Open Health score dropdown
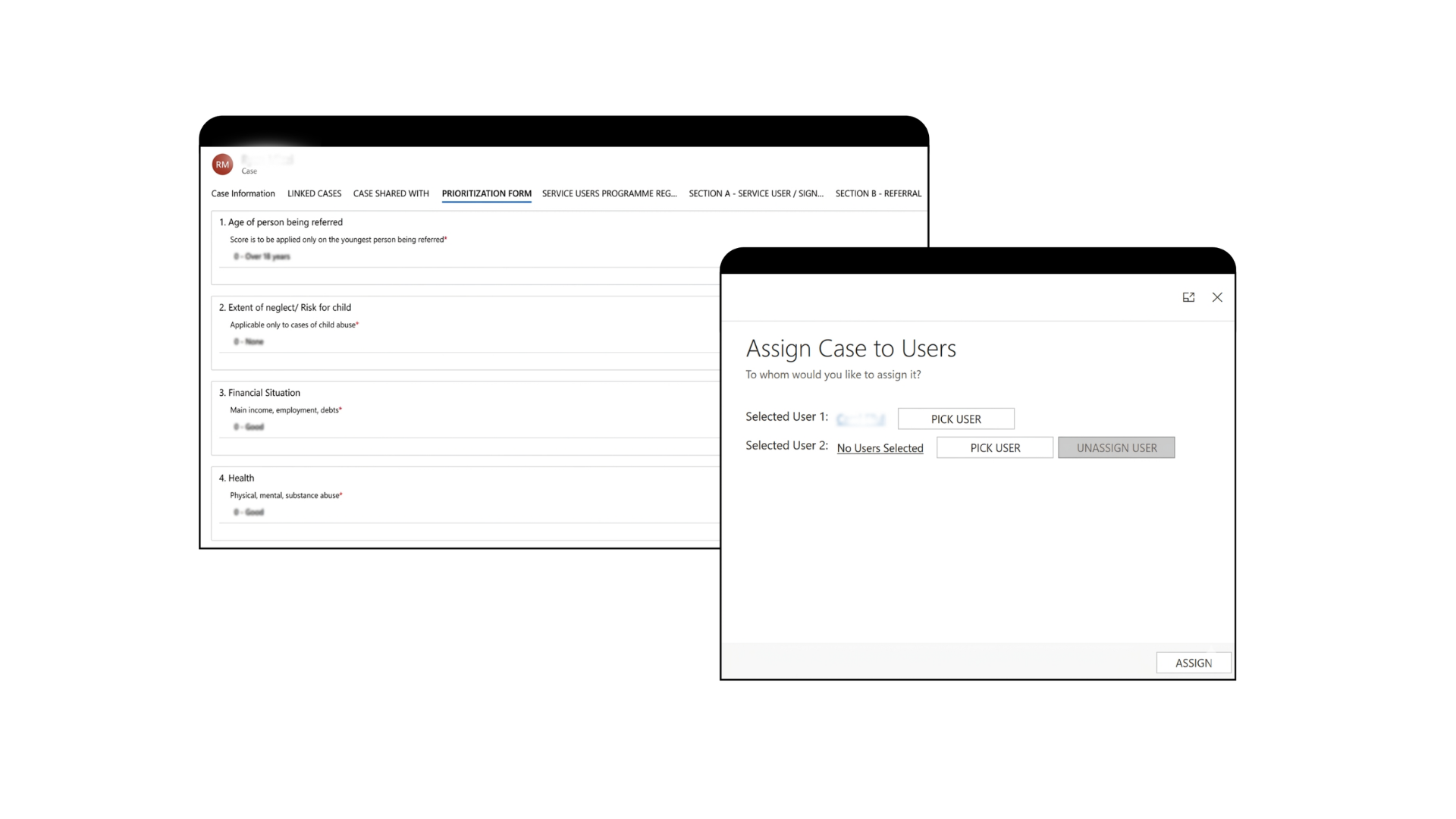1456x819 pixels. click(470, 513)
